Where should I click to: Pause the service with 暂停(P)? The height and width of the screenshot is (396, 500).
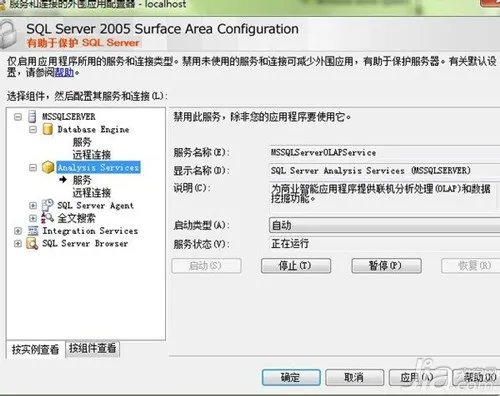click(386, 266)
